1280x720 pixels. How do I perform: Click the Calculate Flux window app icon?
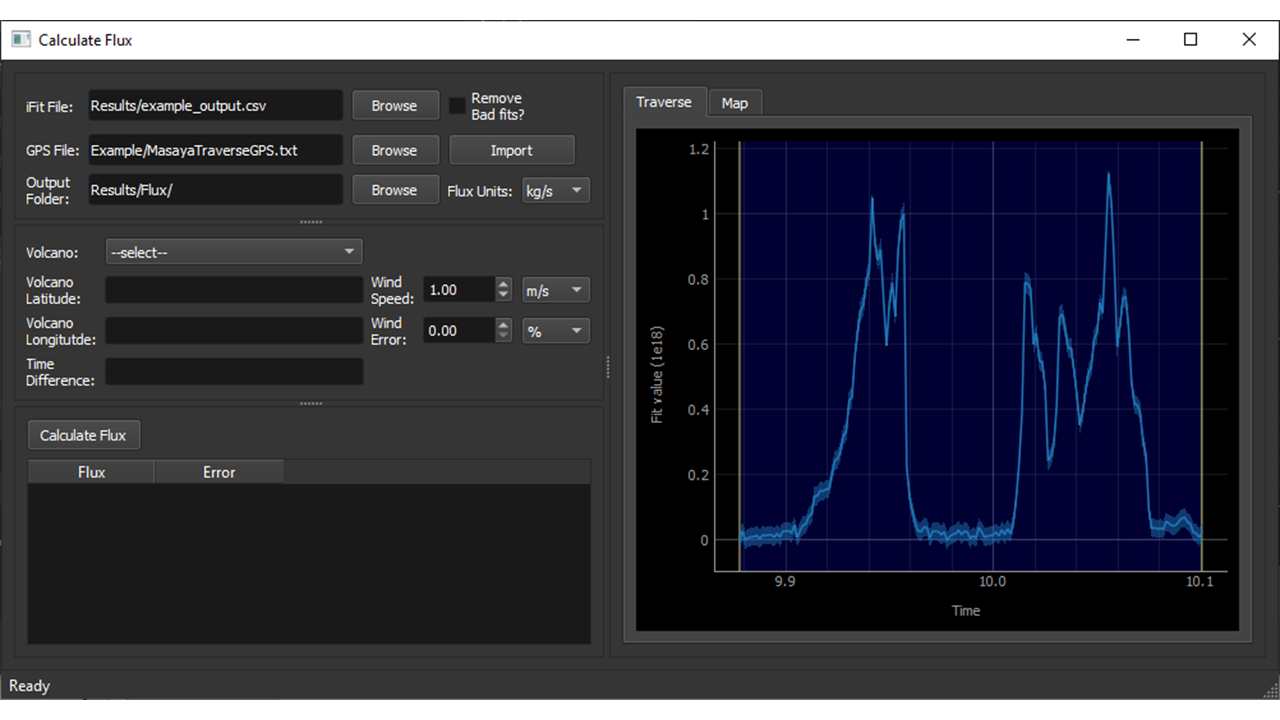21,40
